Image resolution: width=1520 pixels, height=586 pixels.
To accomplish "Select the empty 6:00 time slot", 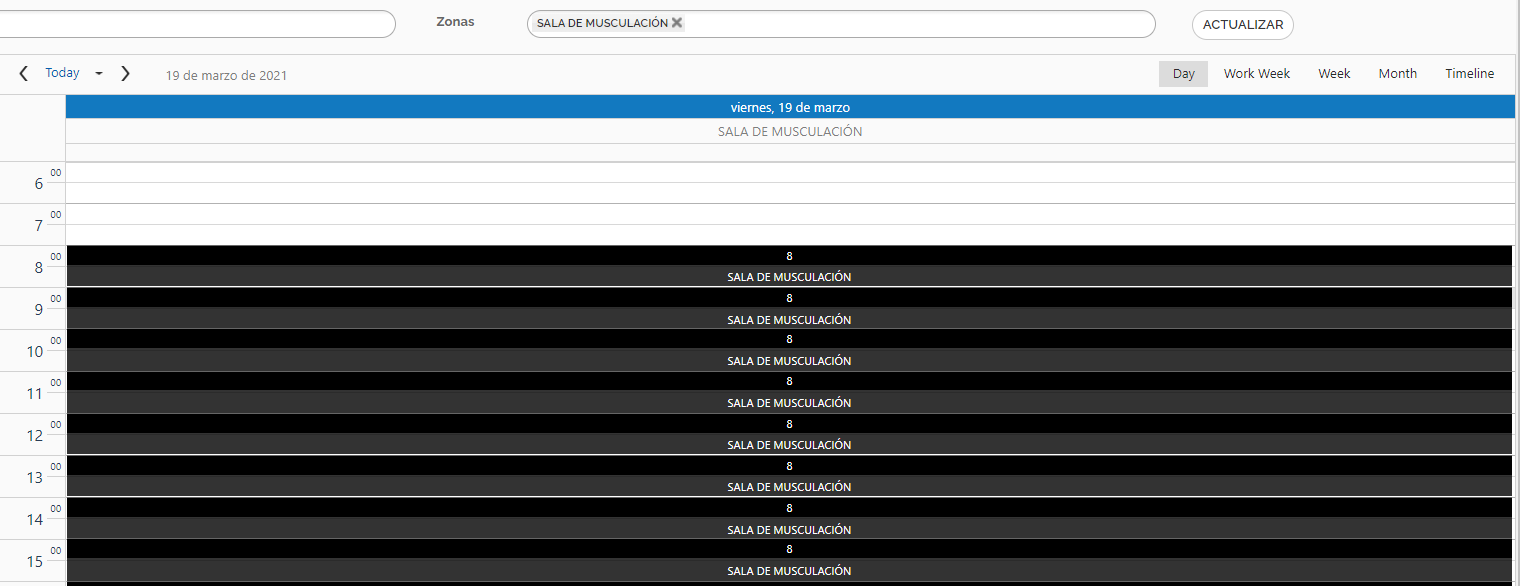I will tap(790, 173).
